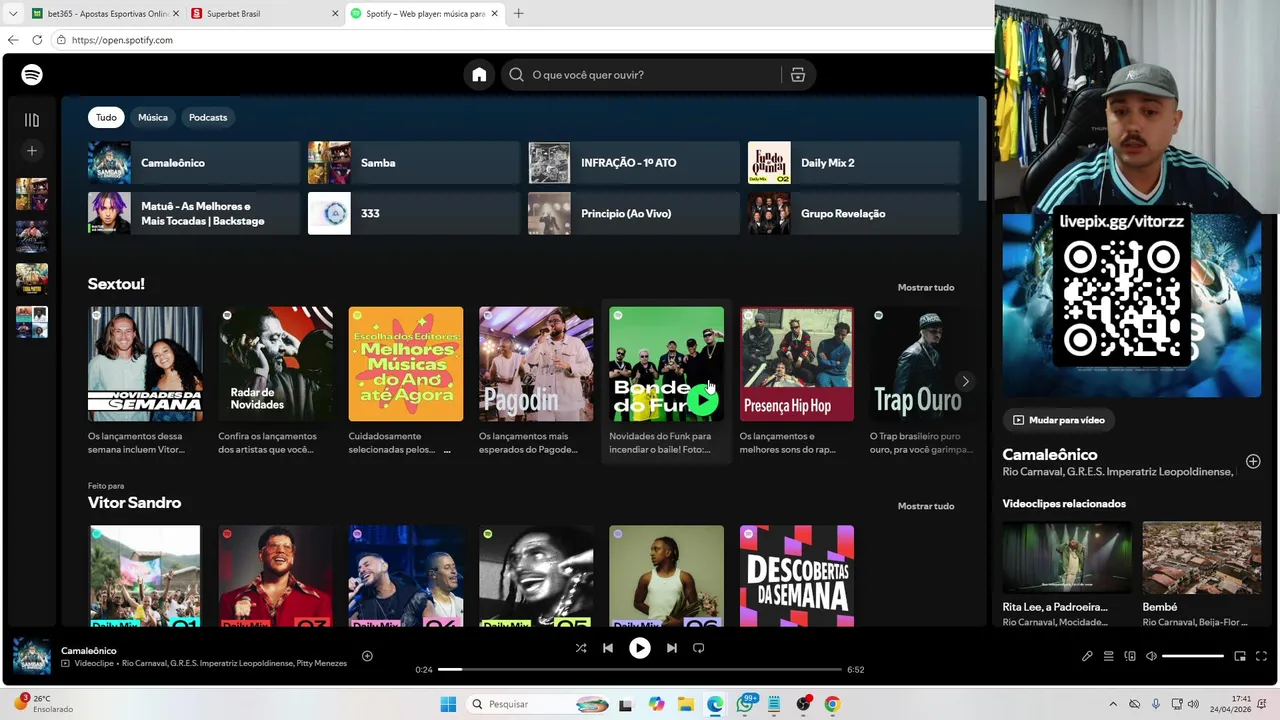Connect to a device icon
Screen dimensions: 1280x720
pos(1130,656)
